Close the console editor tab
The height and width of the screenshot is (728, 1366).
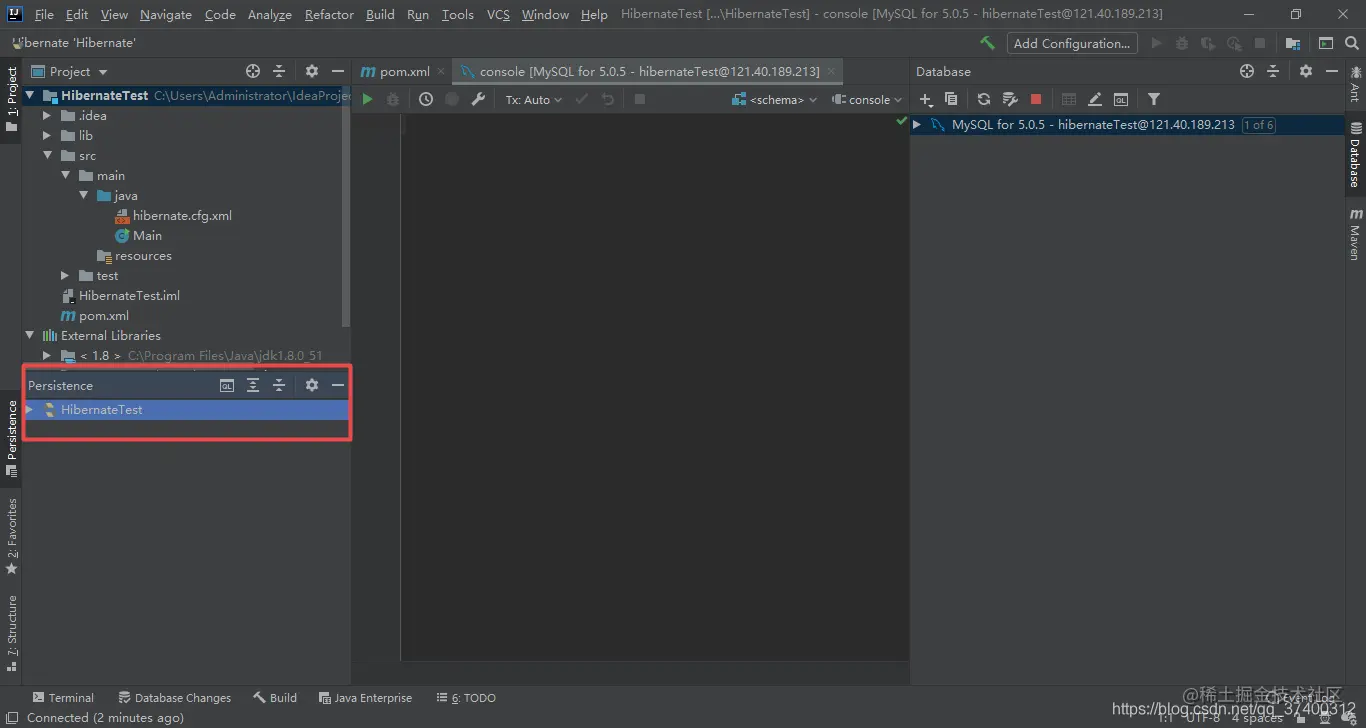pos(832,71)
